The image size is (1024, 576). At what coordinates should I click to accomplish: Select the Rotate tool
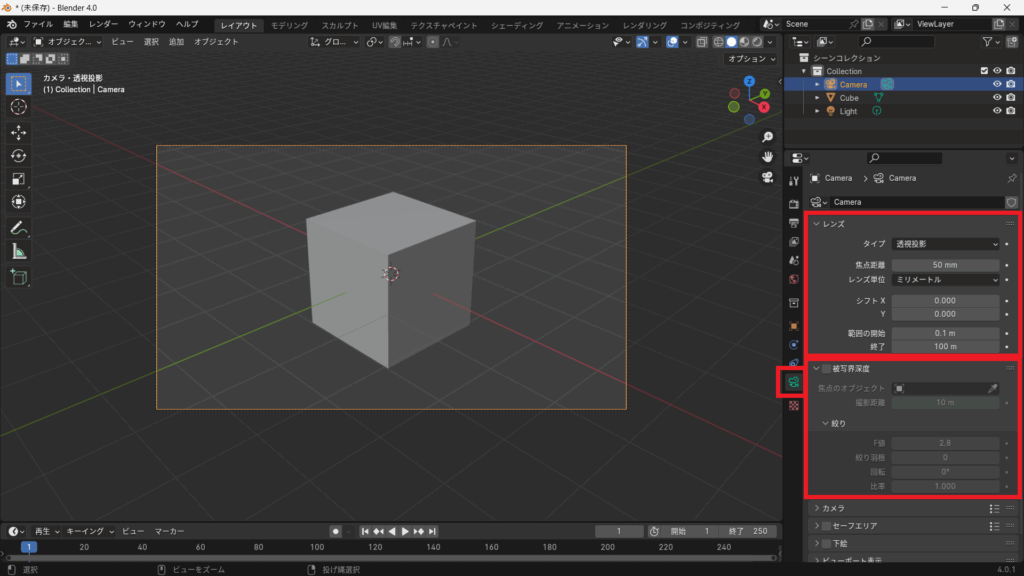[x=18, y=155]
